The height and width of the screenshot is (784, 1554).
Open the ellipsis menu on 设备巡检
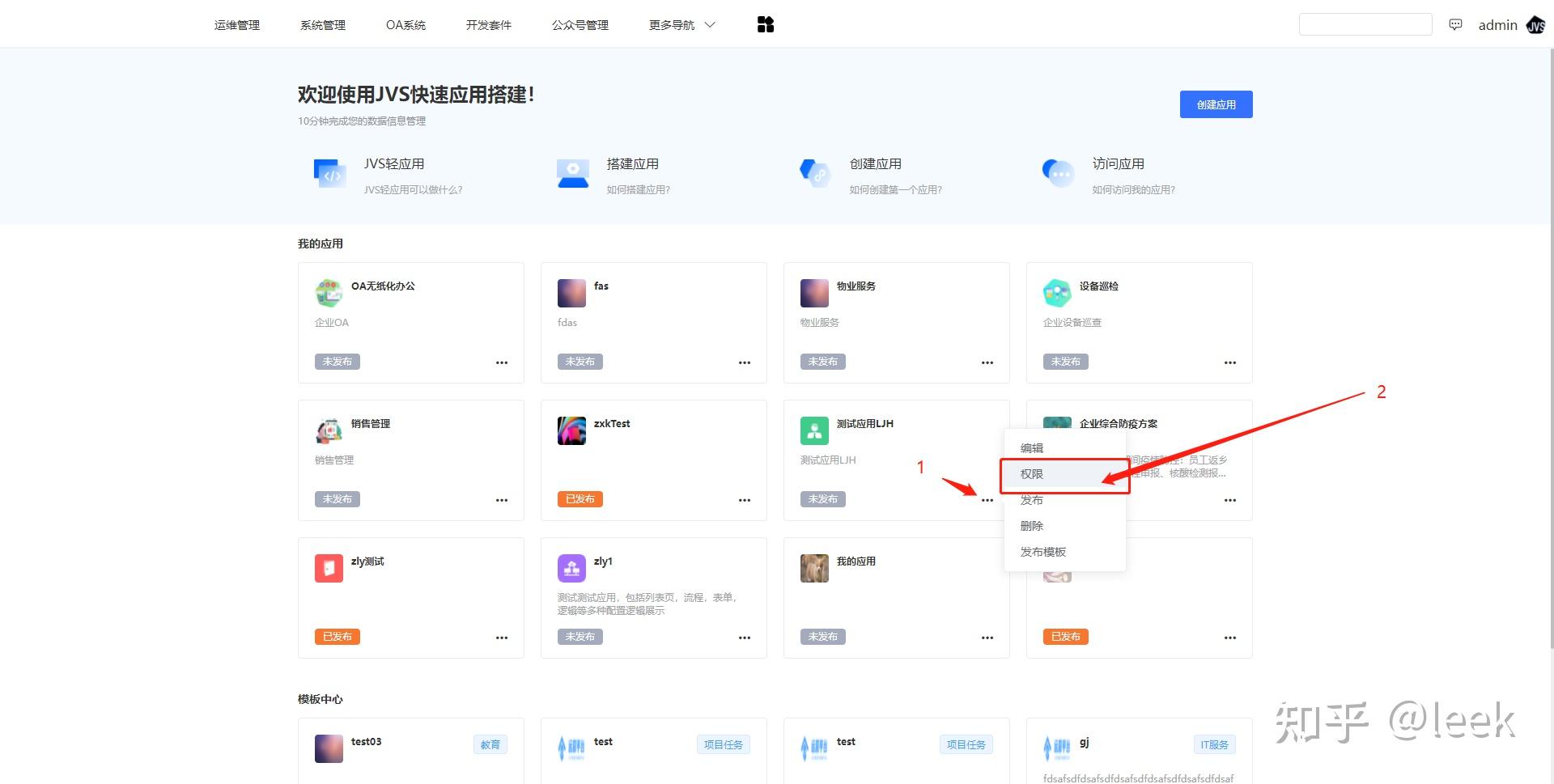tap(1230, 362)
